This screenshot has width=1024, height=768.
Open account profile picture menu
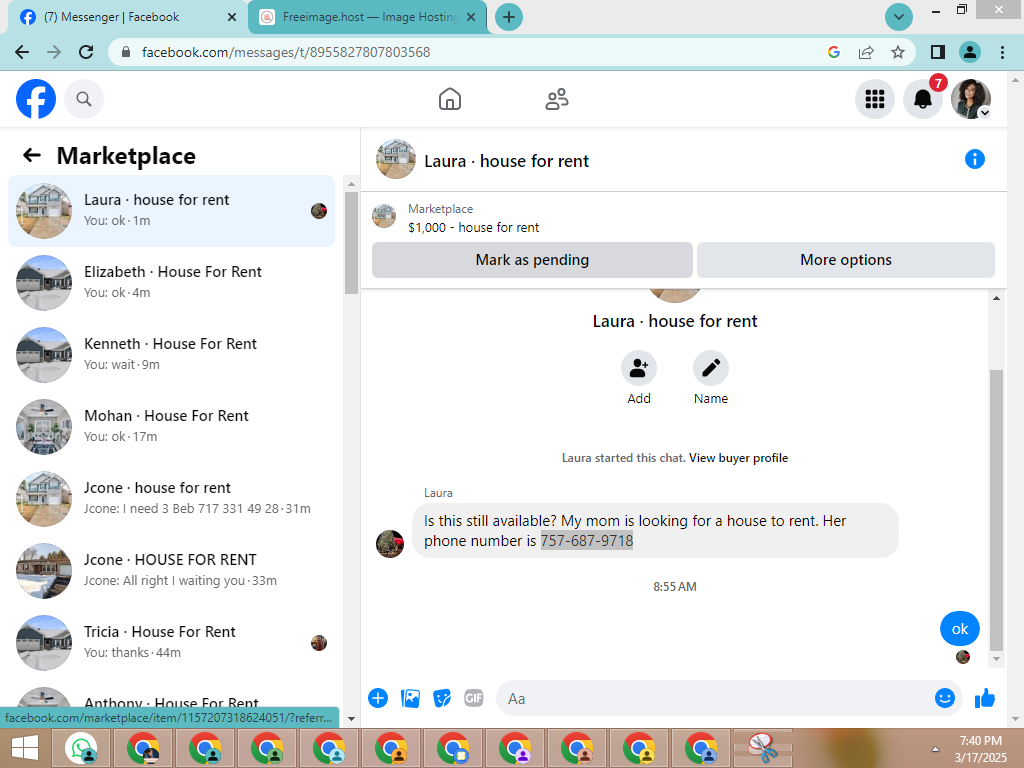click(x=971, y=99)
